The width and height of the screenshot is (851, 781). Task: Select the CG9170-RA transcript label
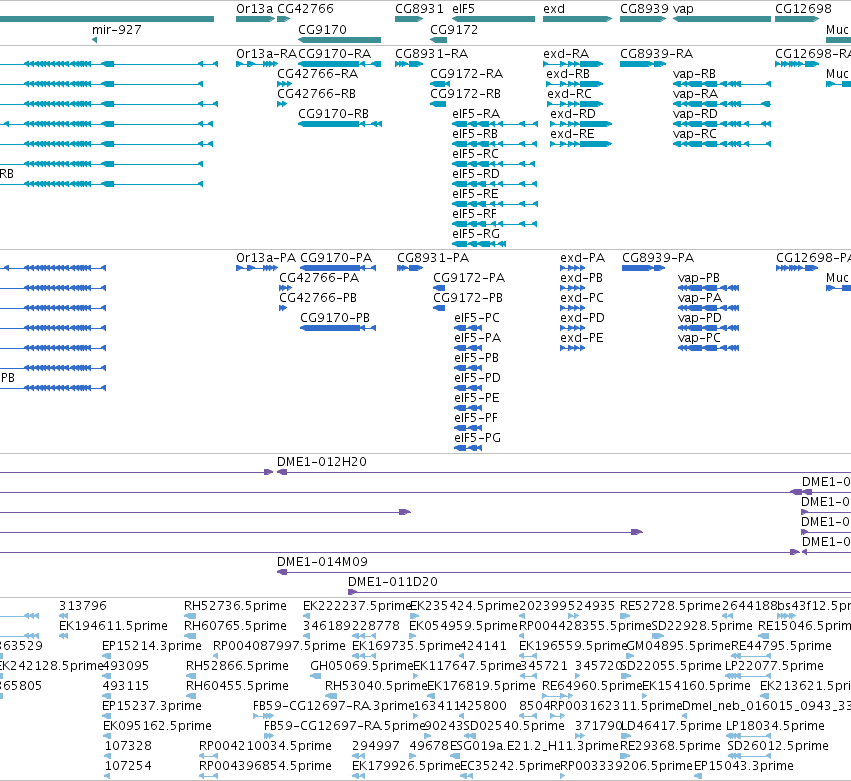coord(335,54)
